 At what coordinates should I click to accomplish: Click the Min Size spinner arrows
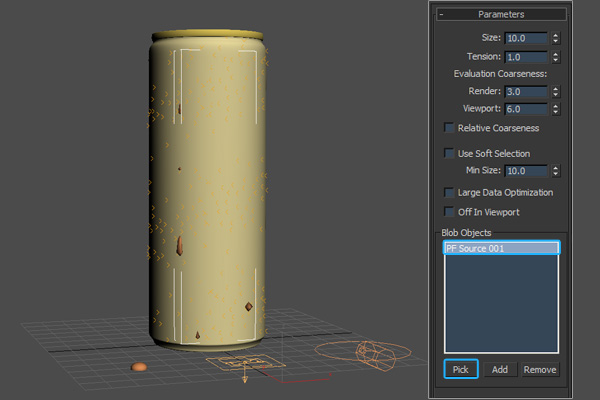tap(556, 172)
